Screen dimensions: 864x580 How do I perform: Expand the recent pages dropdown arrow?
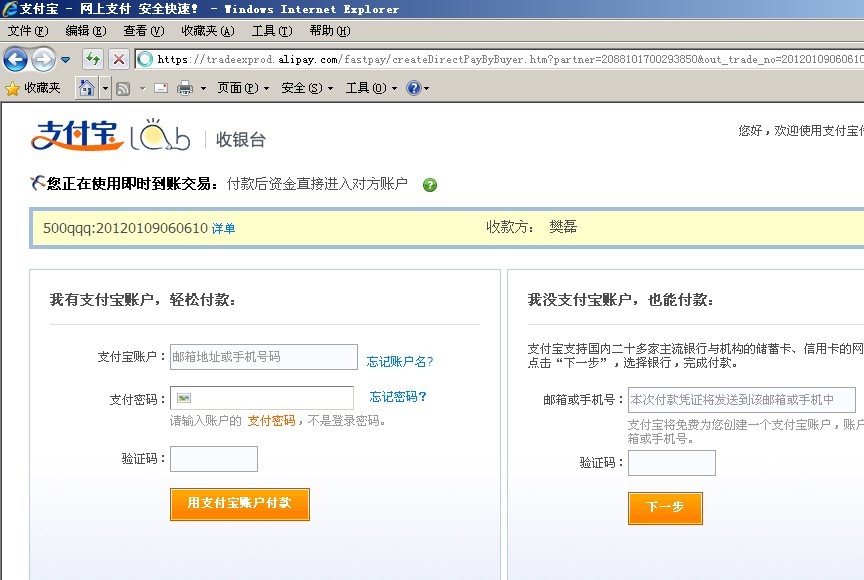(x=66, y=60)
